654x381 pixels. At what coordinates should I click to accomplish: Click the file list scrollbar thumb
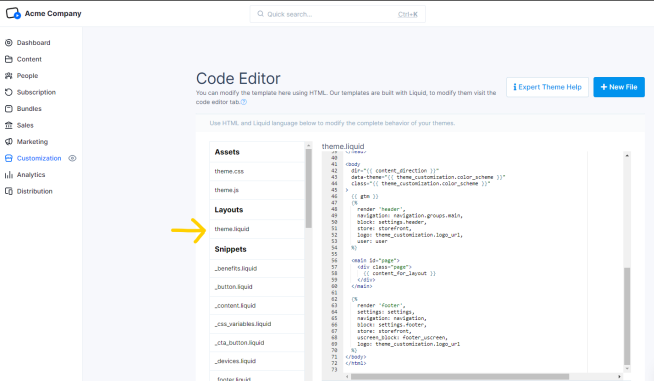(309, 188)
